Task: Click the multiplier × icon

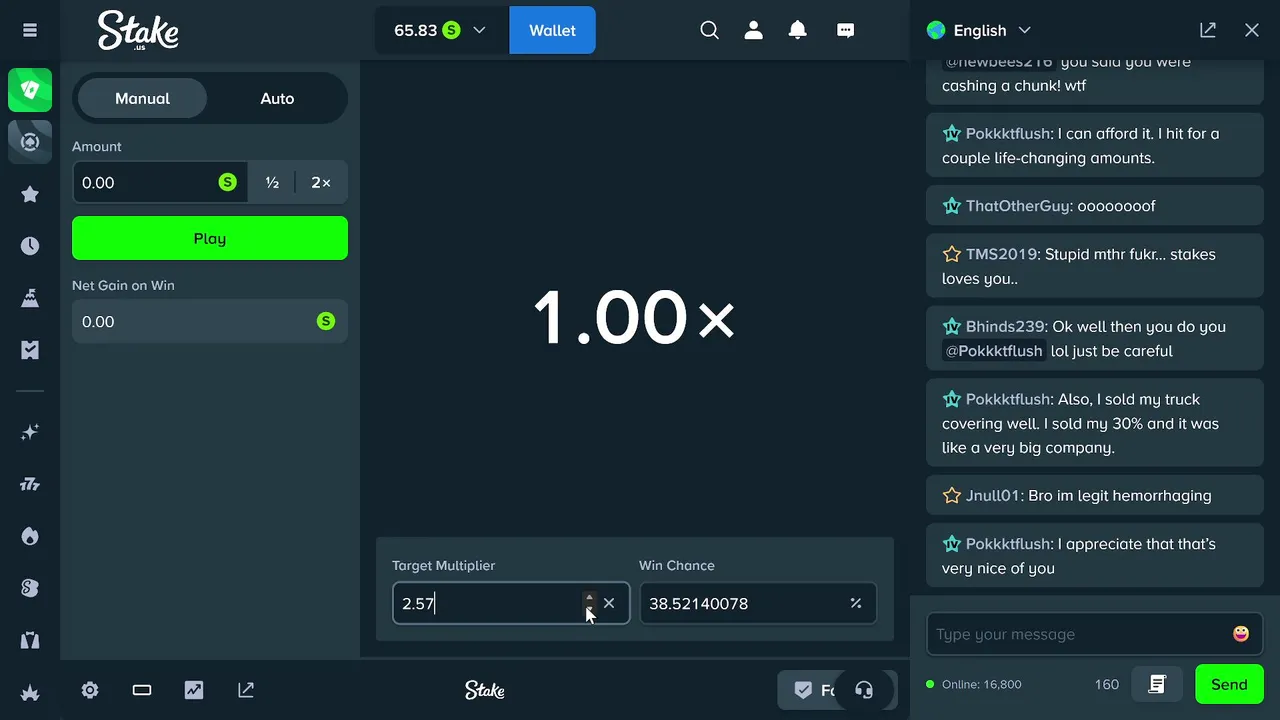Action: click(609, 603)
